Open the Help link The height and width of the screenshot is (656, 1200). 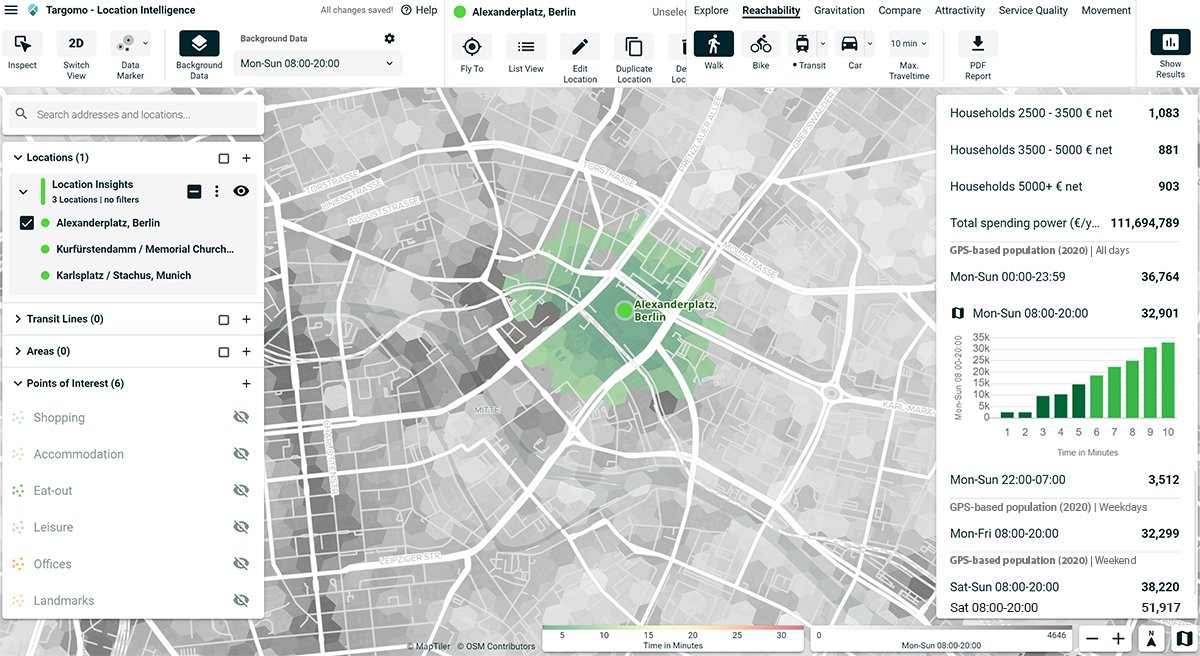(x=419, y=10)
